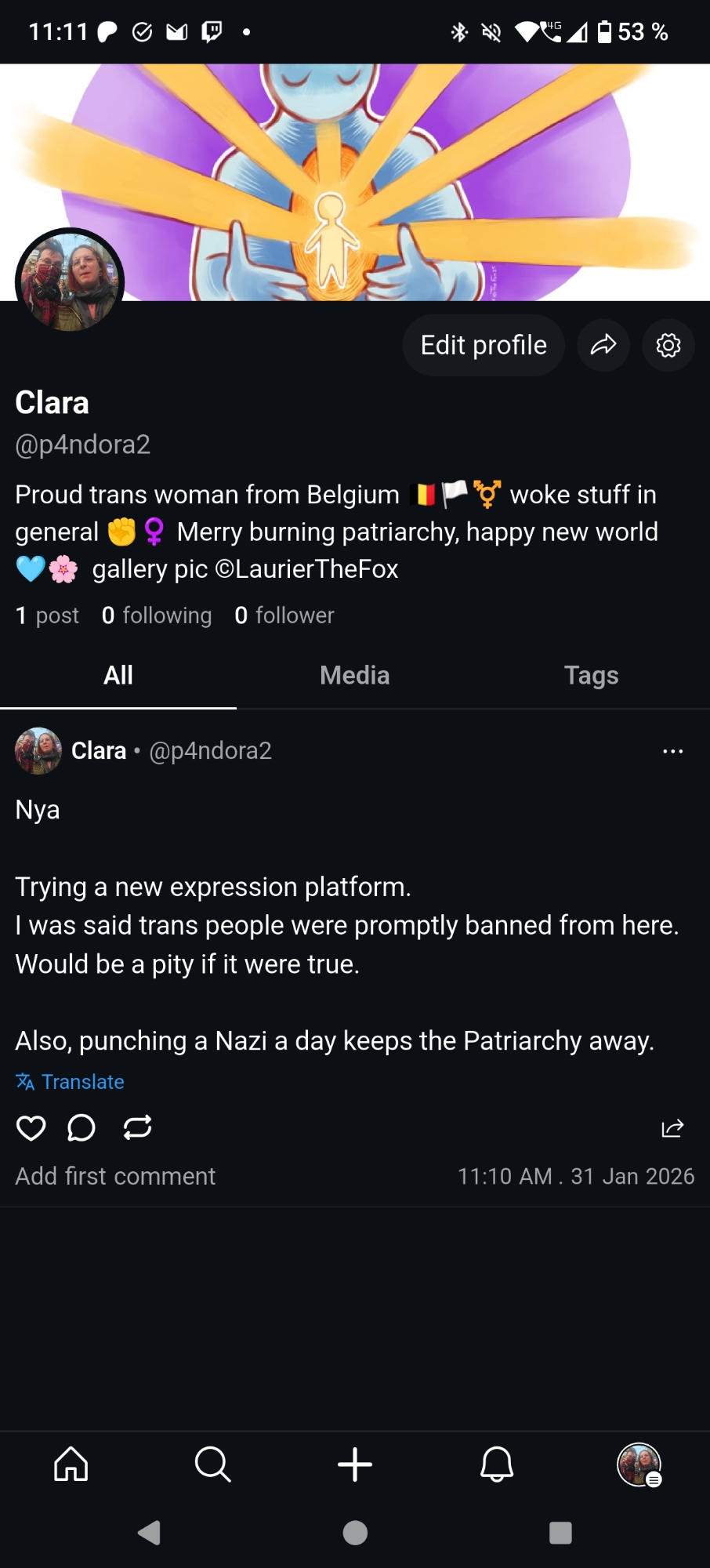Create a new post with plus
Image resolution: width=710 pixels, height=1568 pixels.
click(355, 1464)
